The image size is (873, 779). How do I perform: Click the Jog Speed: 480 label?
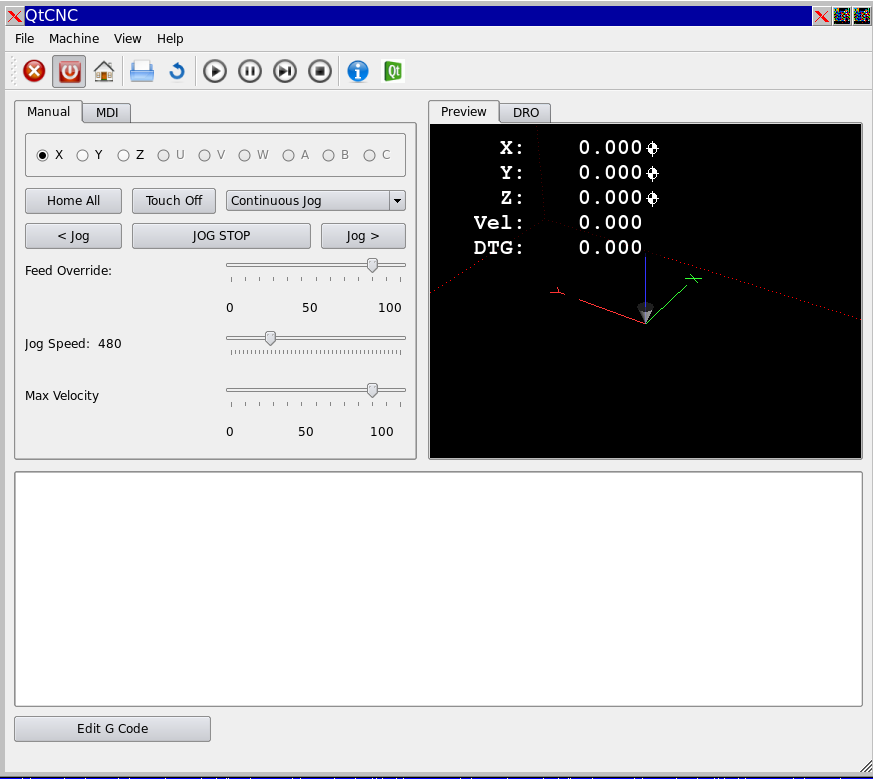[x=73, y=344]
